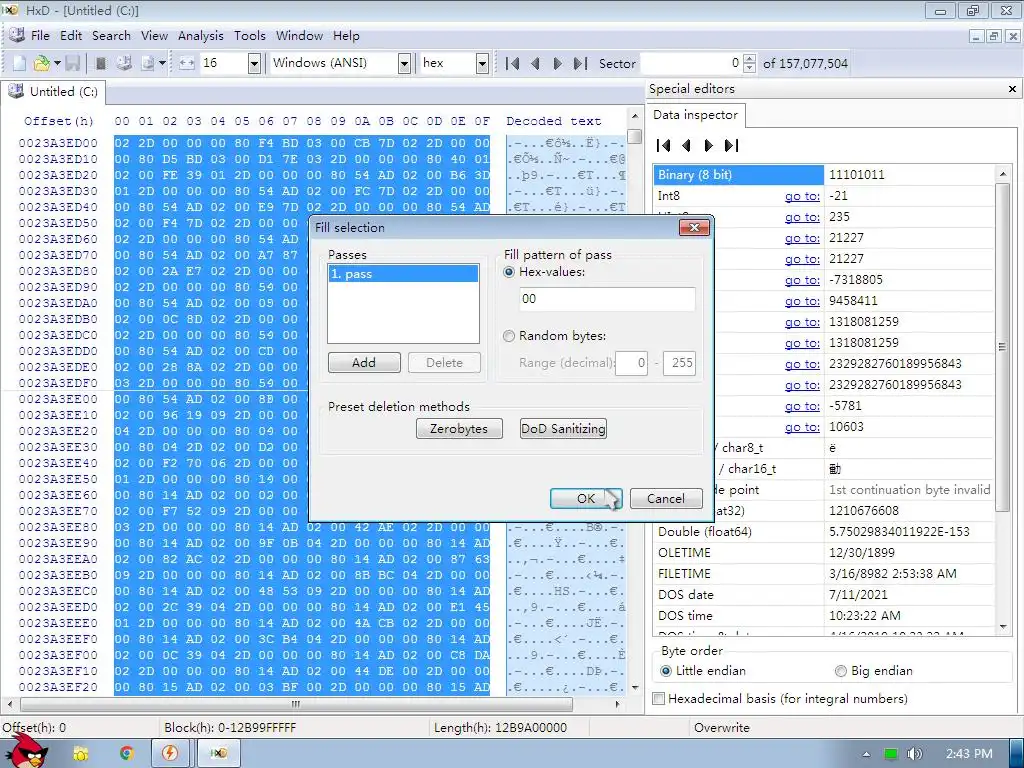Screen dimensions: 1024x768
Task: Go to last sector toolbar arrow
Action: (580, 63)
